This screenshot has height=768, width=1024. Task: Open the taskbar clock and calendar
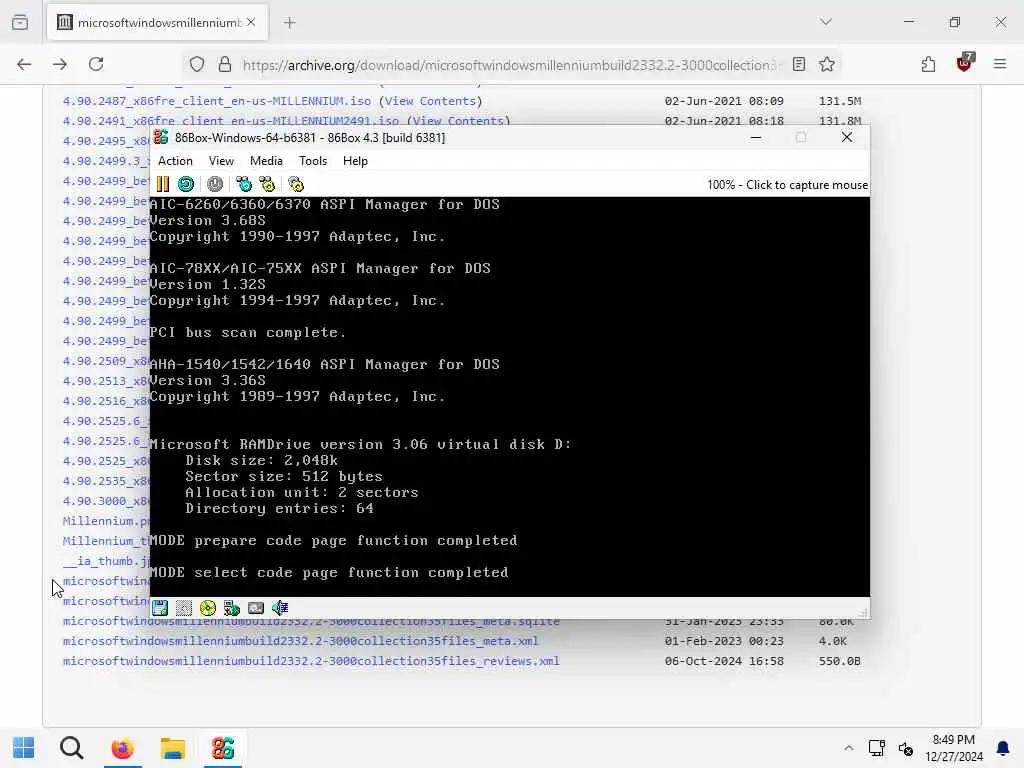[x=954, y=748]
